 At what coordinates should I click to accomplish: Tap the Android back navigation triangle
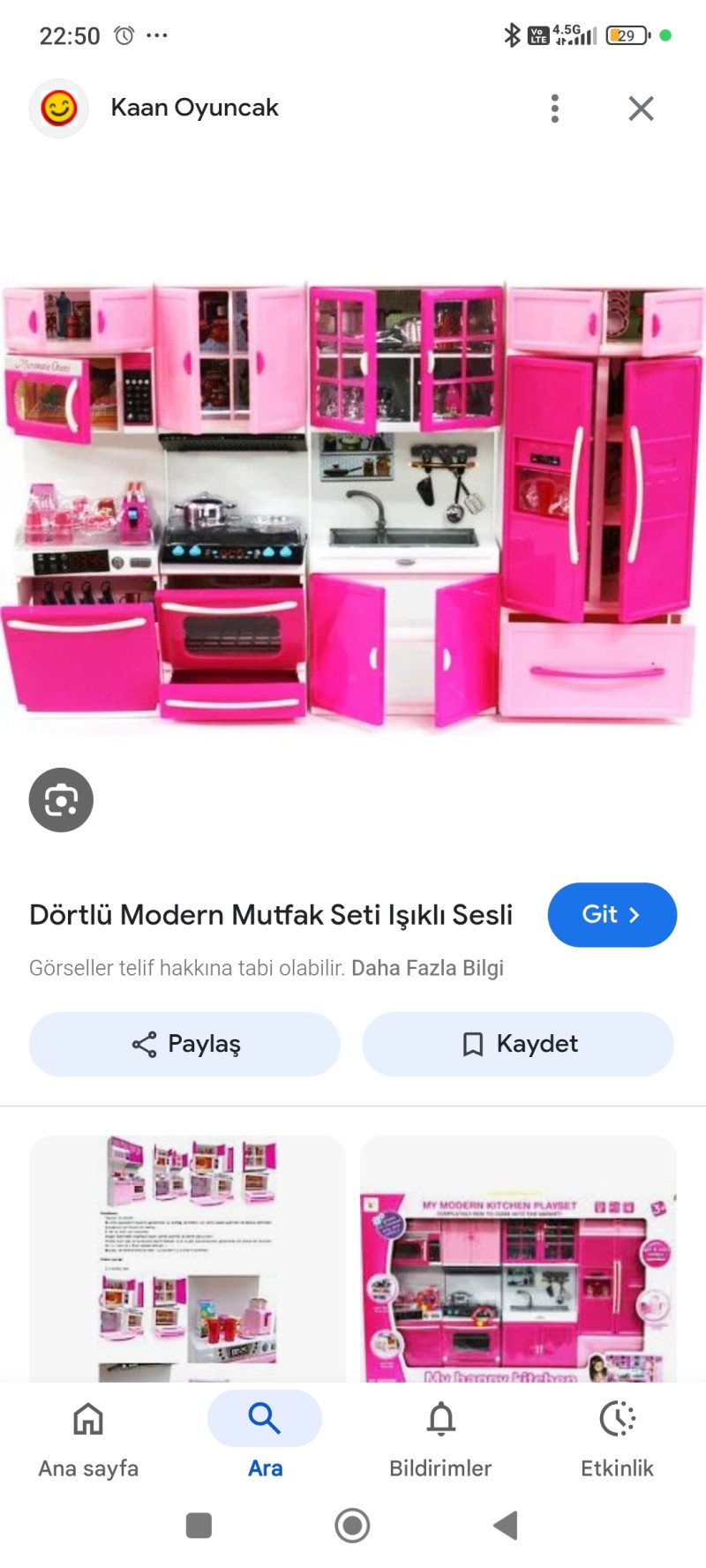tap(505, 1526)
